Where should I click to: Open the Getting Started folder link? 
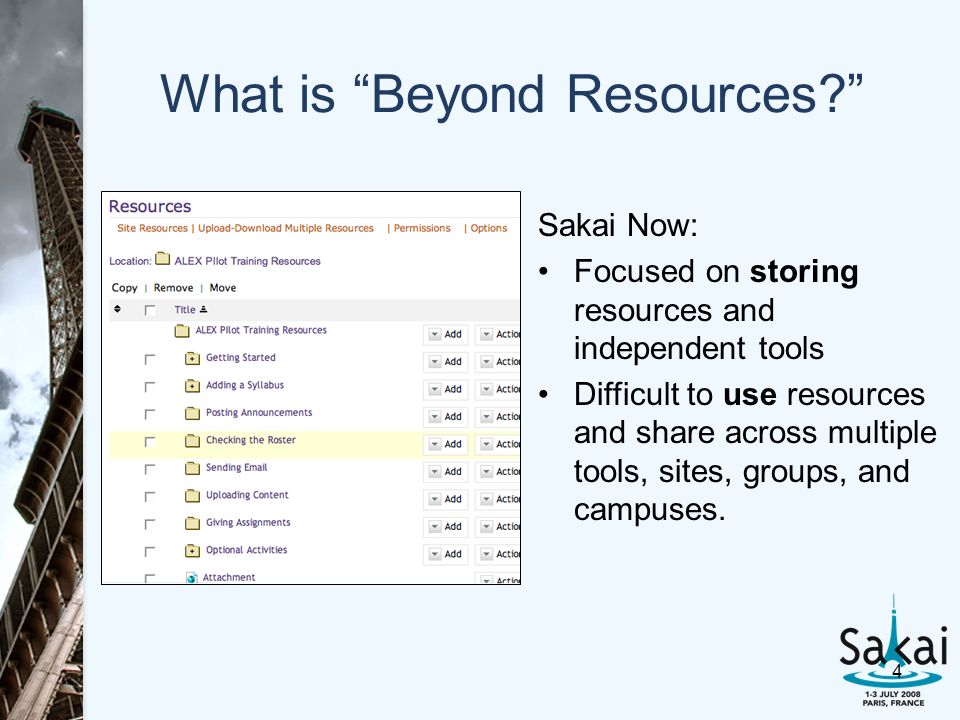(x=241, y=358)
